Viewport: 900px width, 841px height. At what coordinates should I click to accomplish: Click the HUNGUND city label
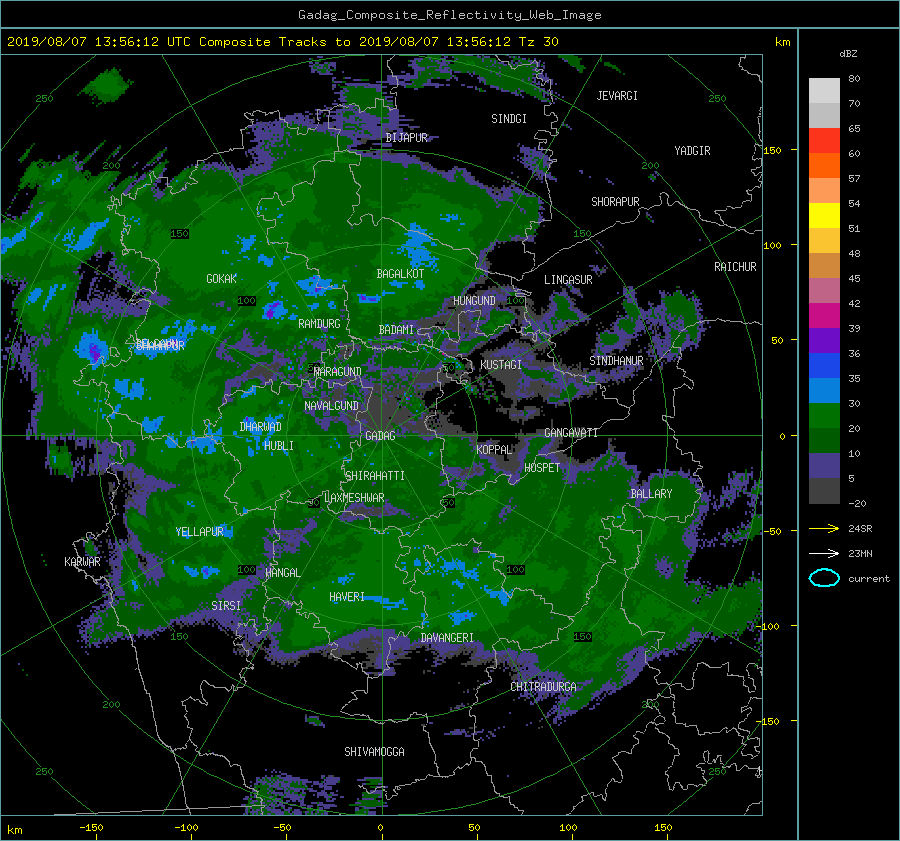[x=474, y=301]
